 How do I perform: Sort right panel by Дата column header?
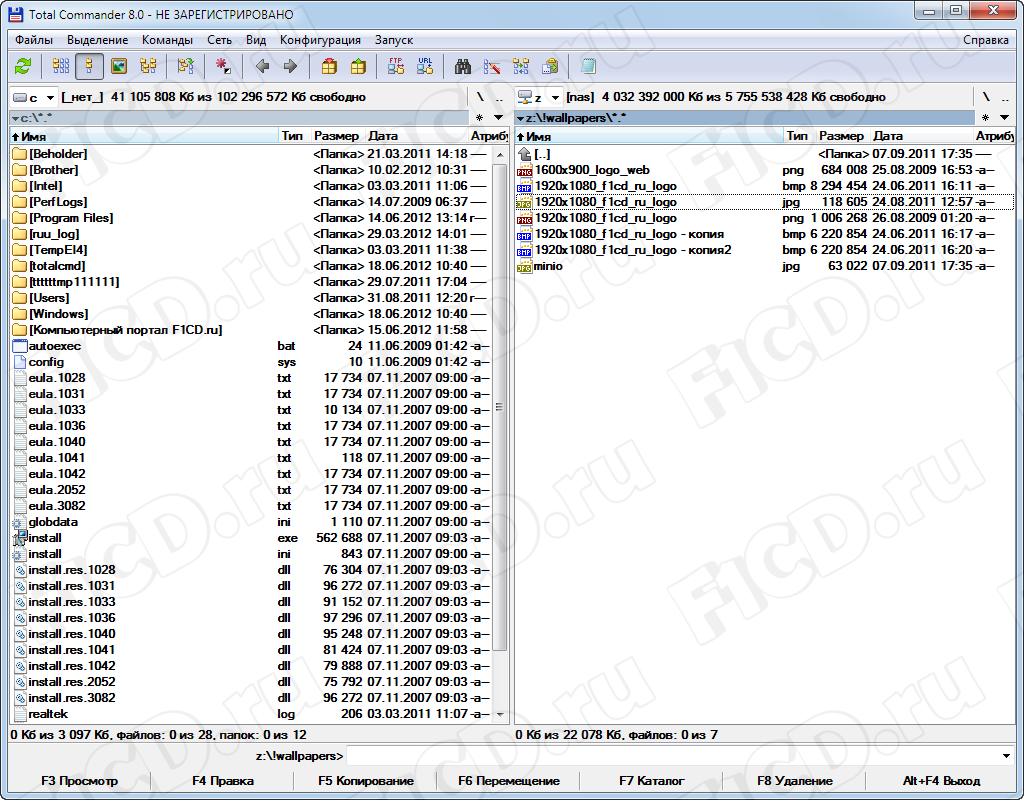tap(921, 136)
